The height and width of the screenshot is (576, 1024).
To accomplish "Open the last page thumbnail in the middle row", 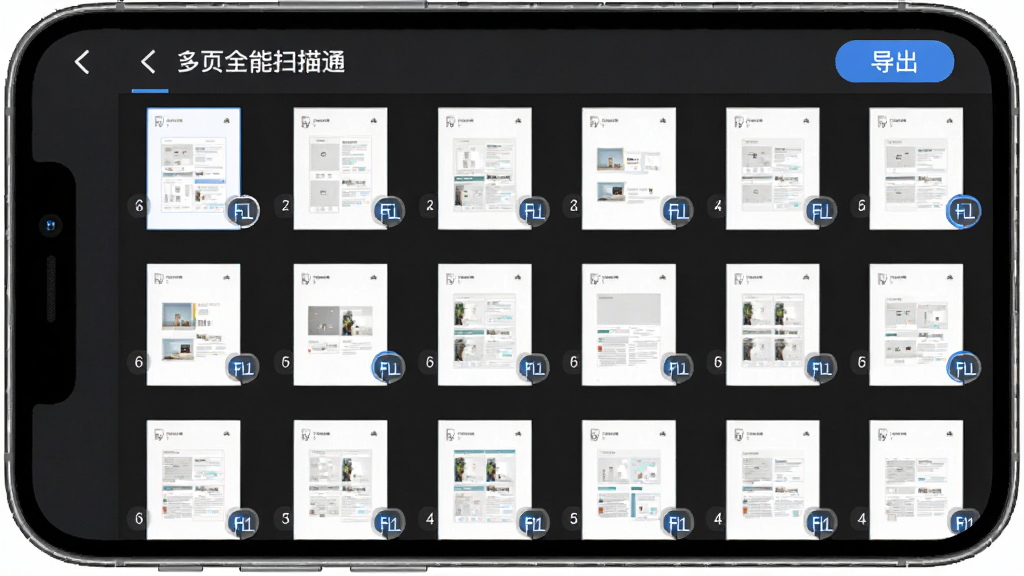I will coord(916,325).
